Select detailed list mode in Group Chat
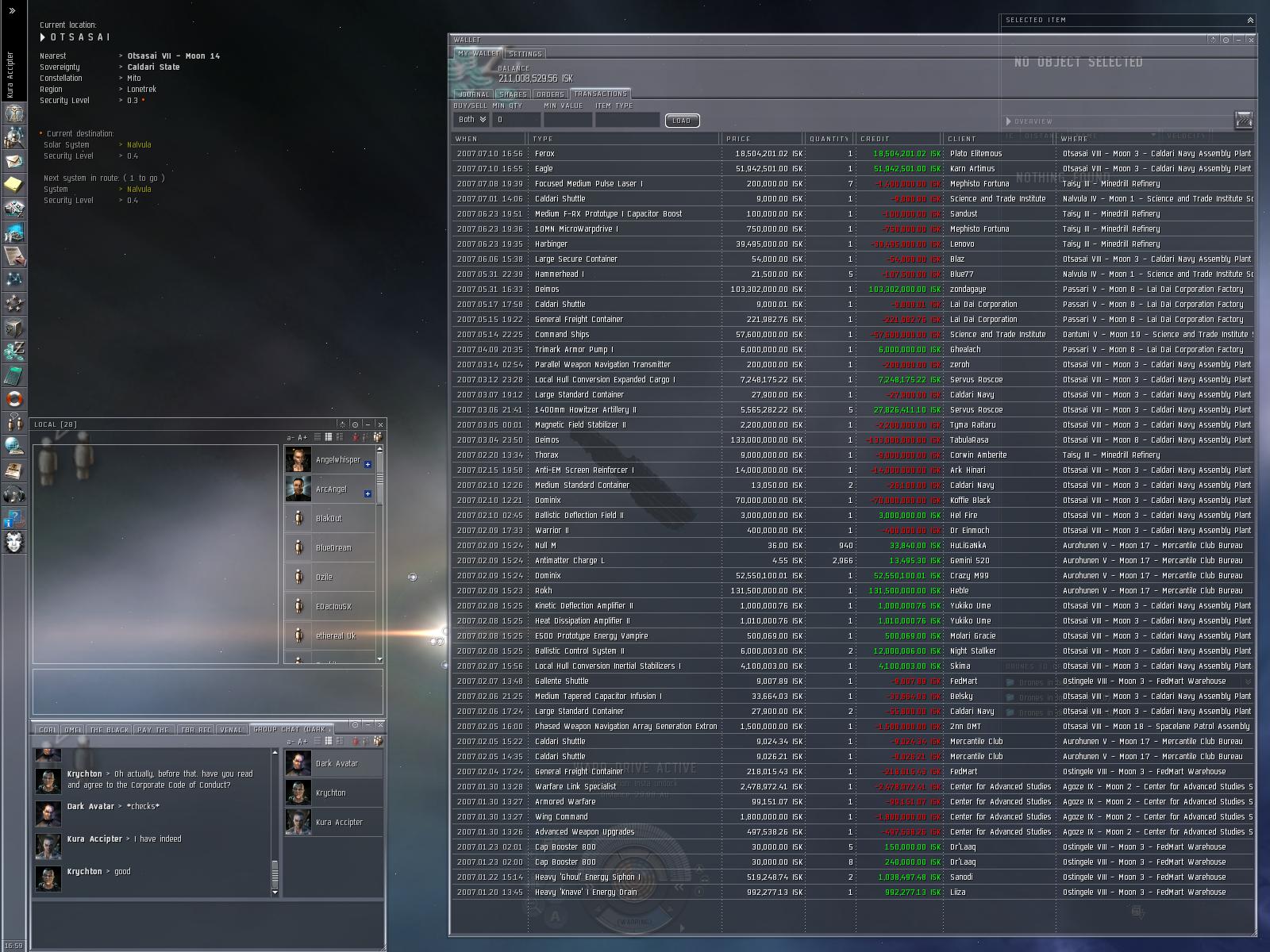Image resolution: width=1270 pixels, height=952 pixels. coord(340,741)
